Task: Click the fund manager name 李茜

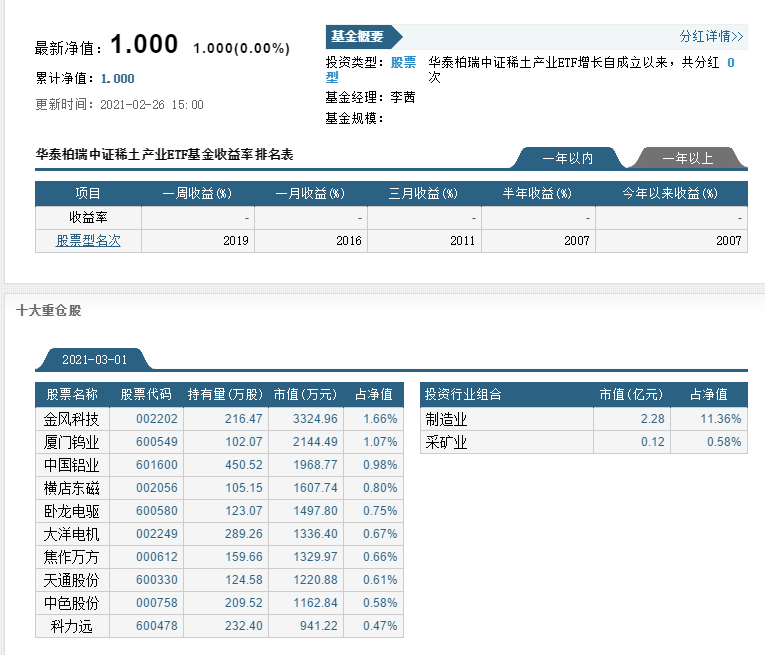Action: tap(403, 98)
